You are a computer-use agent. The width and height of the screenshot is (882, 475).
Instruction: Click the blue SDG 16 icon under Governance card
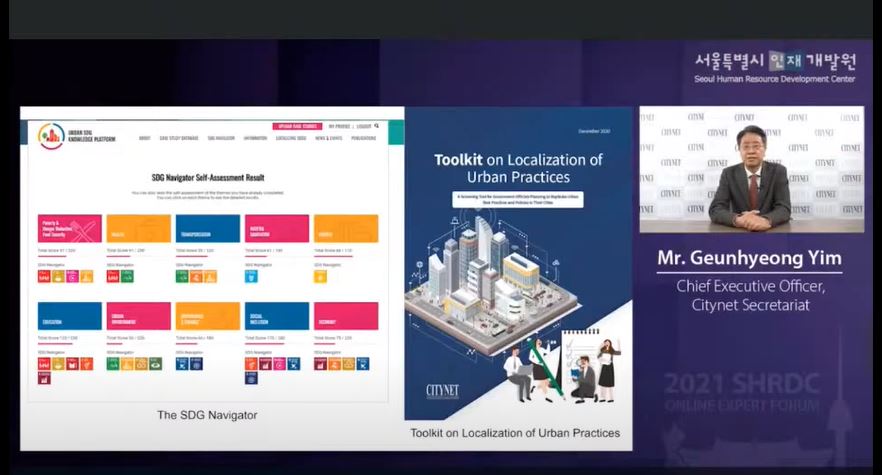coord(182,364)
